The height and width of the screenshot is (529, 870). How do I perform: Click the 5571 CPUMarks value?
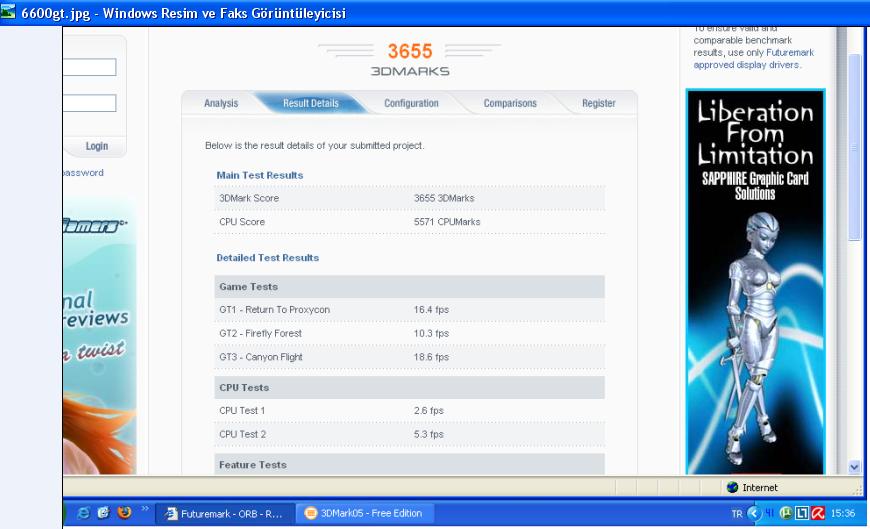447,222
